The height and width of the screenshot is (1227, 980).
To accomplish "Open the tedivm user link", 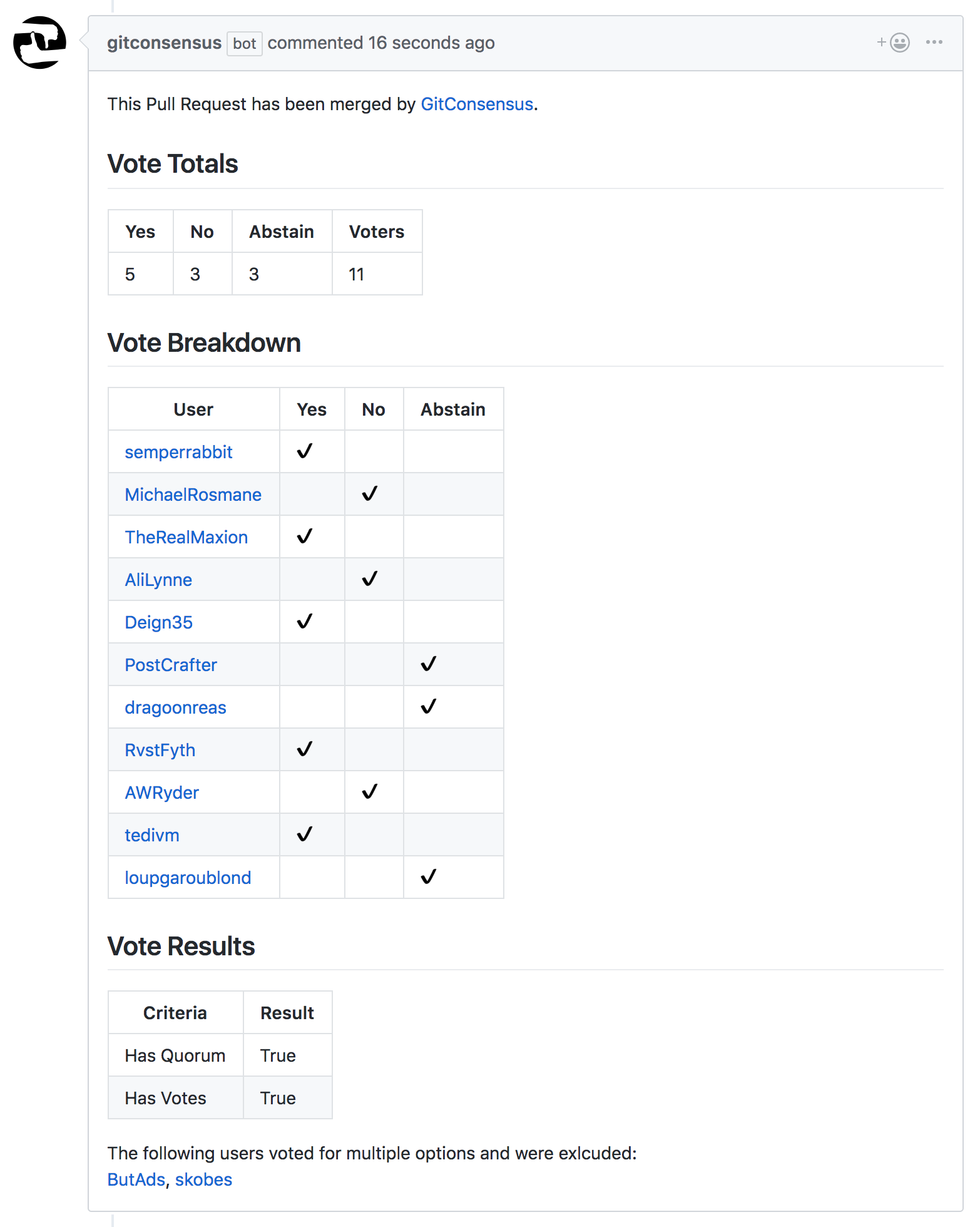I will pyautogui.click(x=151, y=834).
